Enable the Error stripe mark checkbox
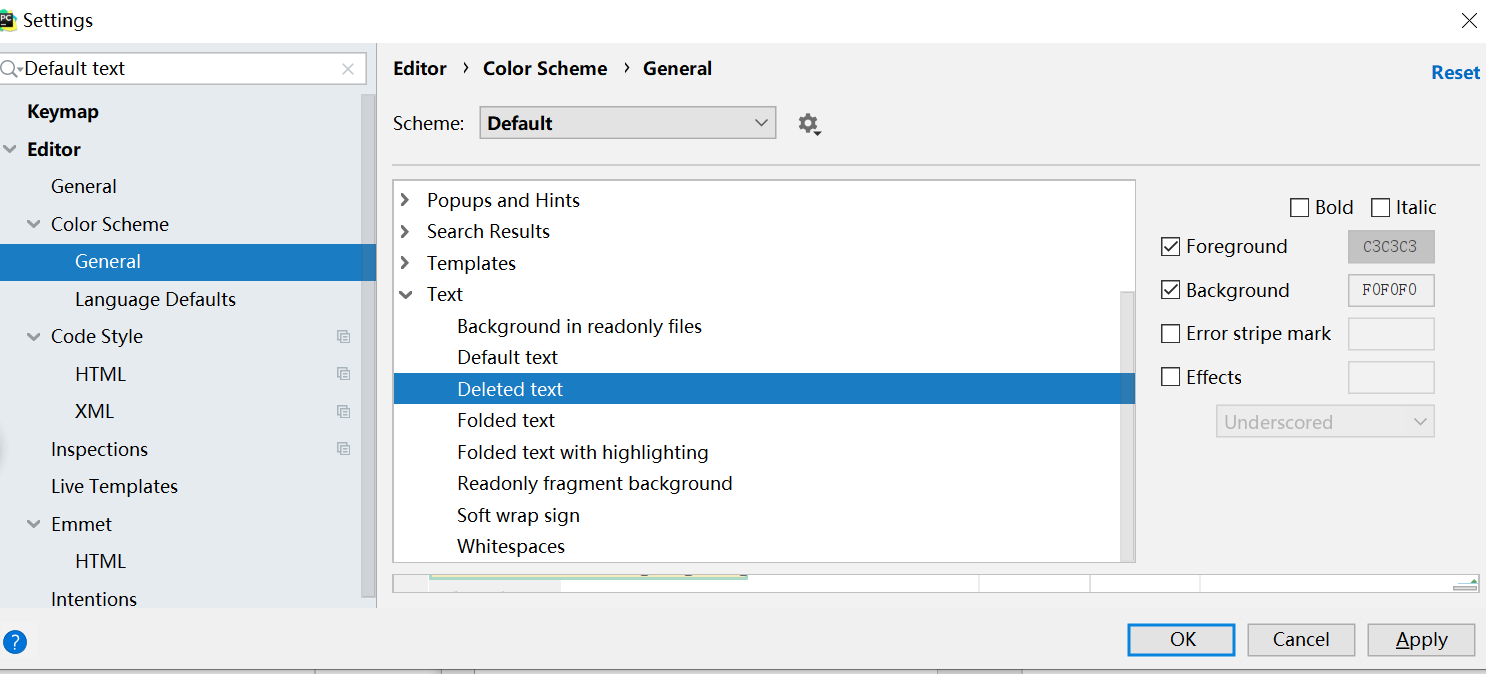 (x=1170, y=333)
